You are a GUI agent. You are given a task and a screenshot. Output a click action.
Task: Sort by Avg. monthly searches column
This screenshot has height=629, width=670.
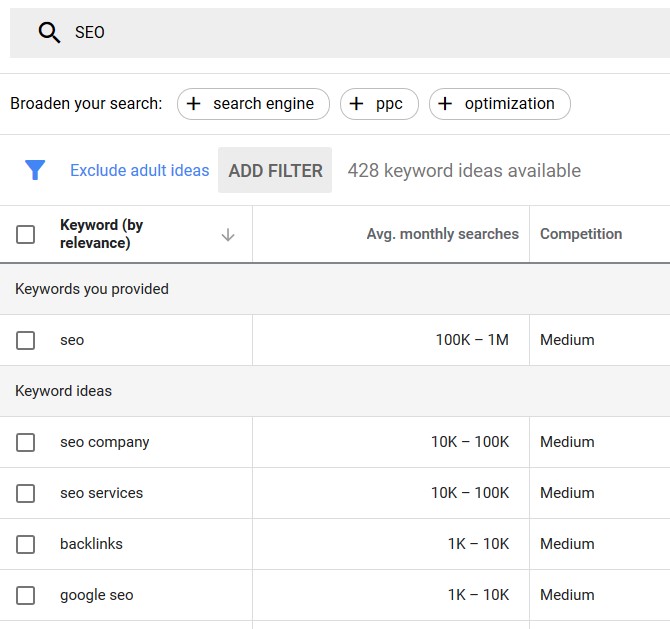(442, 234)
